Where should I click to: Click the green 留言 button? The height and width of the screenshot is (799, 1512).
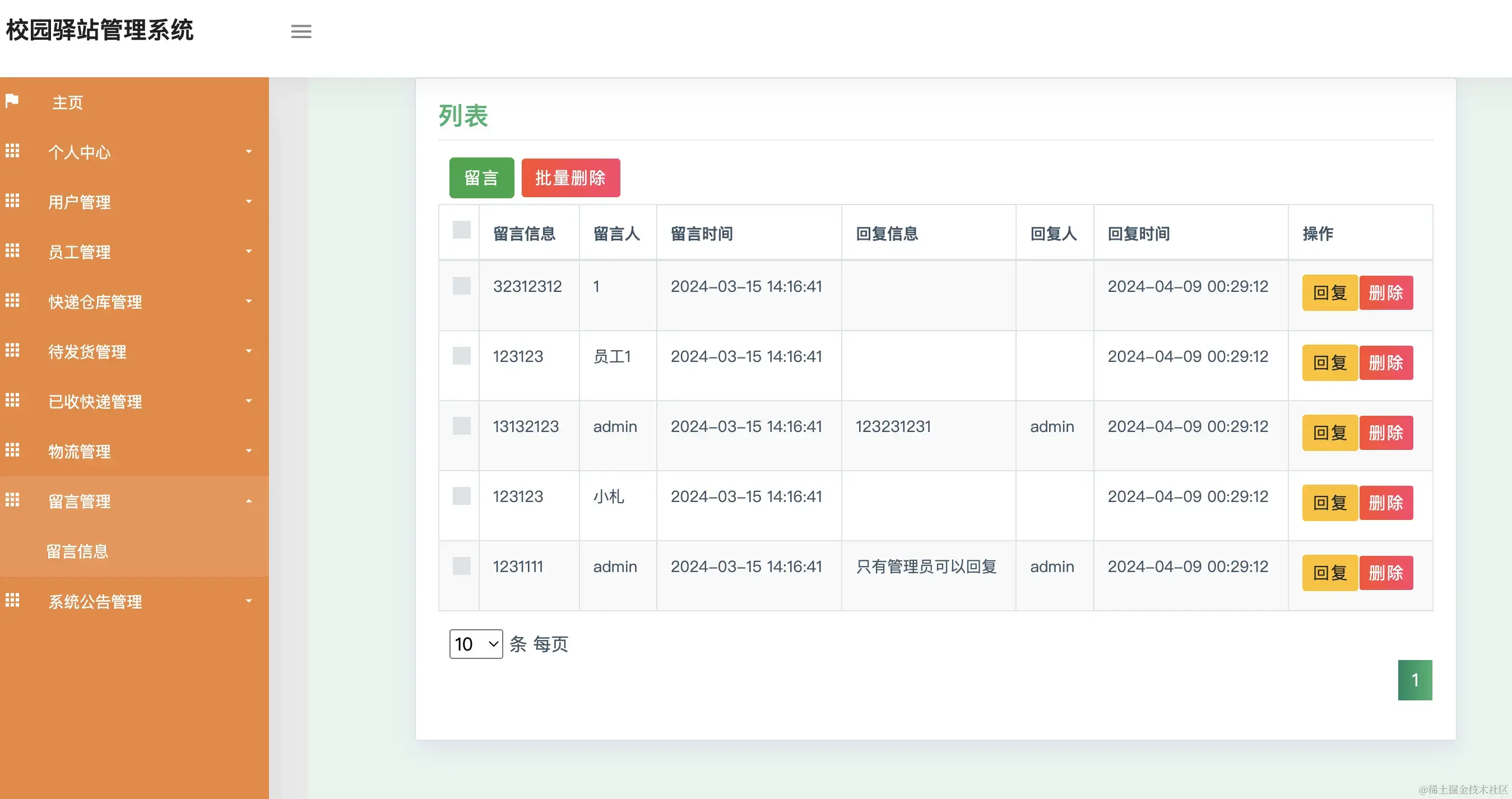pos(481,178)
